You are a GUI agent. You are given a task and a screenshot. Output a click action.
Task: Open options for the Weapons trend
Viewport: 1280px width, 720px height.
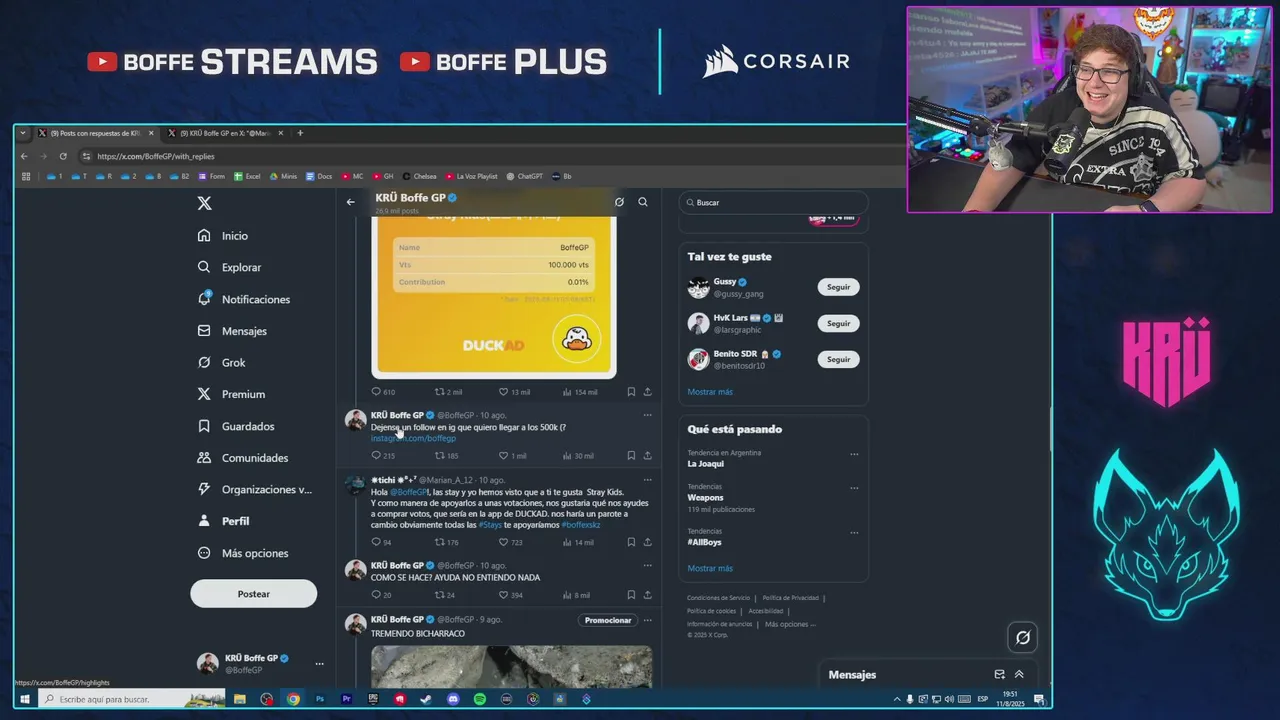point(854,488)
